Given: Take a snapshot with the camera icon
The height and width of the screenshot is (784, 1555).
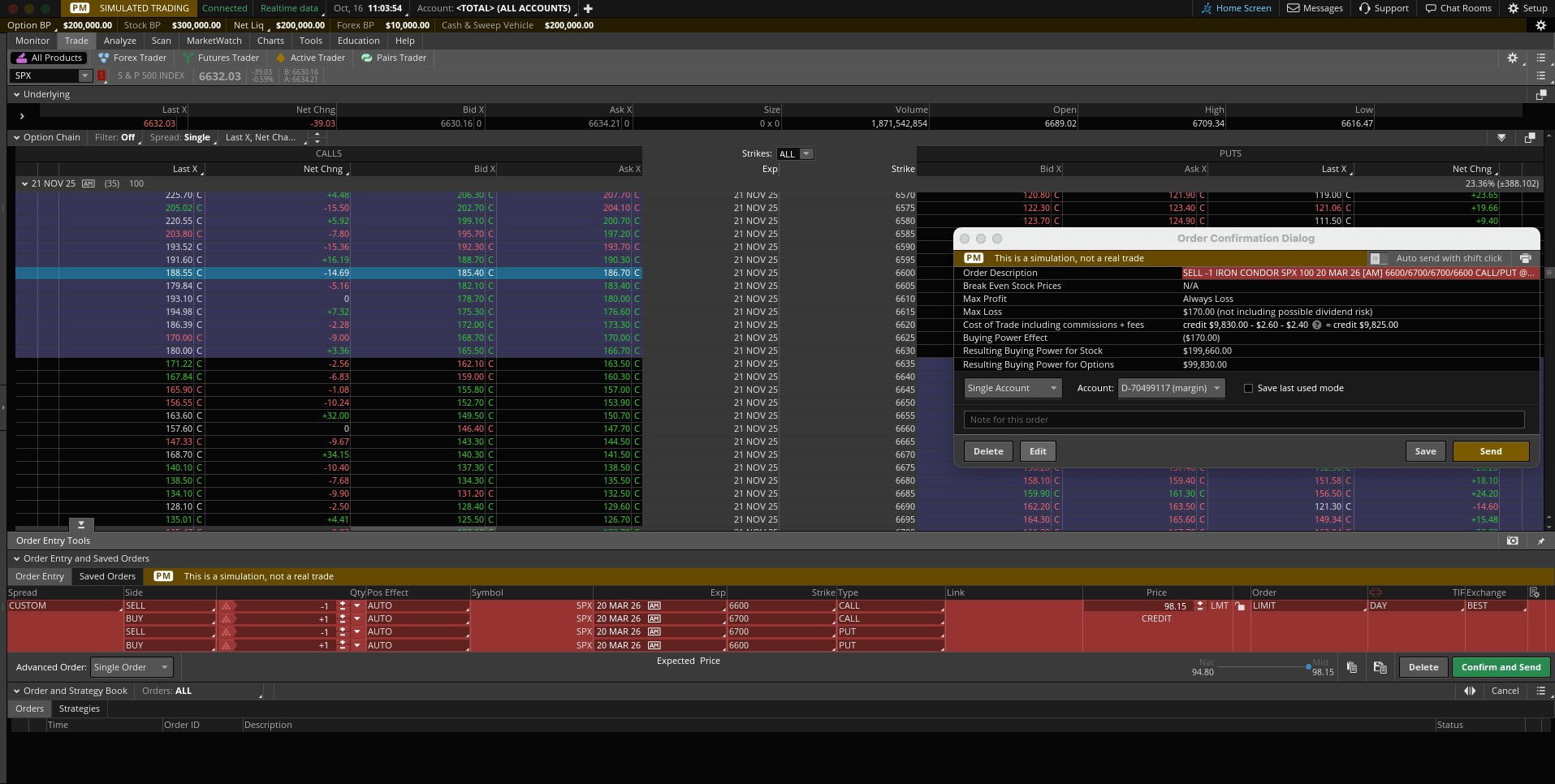Looking at the screenshot, I should tap(1511, 541).
